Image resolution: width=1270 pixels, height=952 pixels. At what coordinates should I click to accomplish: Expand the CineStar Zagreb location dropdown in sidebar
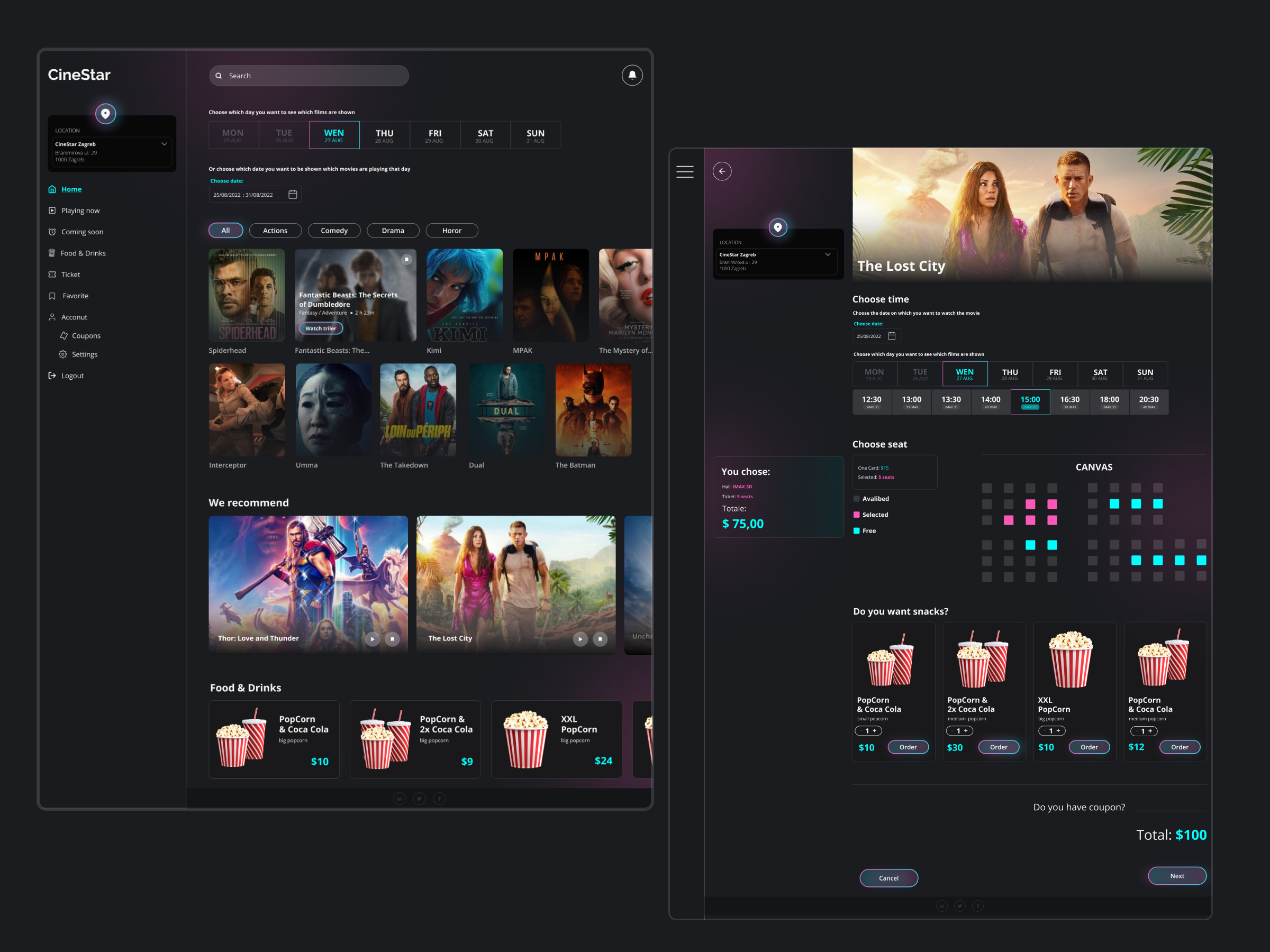[x=164, y=144]
